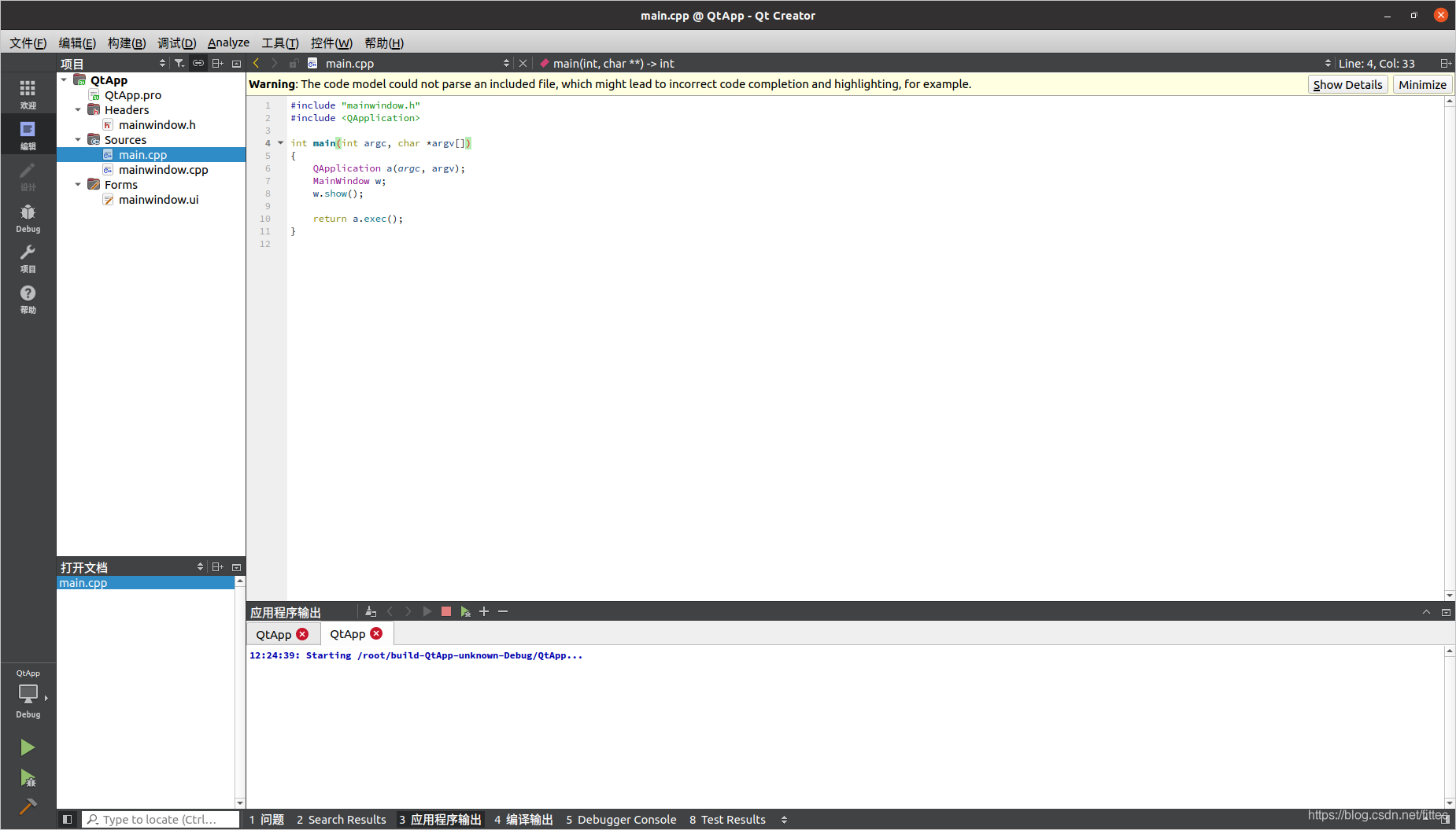This screenshot has height=830, width=1456.
Task: Open the project tree filter options
Action: 179,63
